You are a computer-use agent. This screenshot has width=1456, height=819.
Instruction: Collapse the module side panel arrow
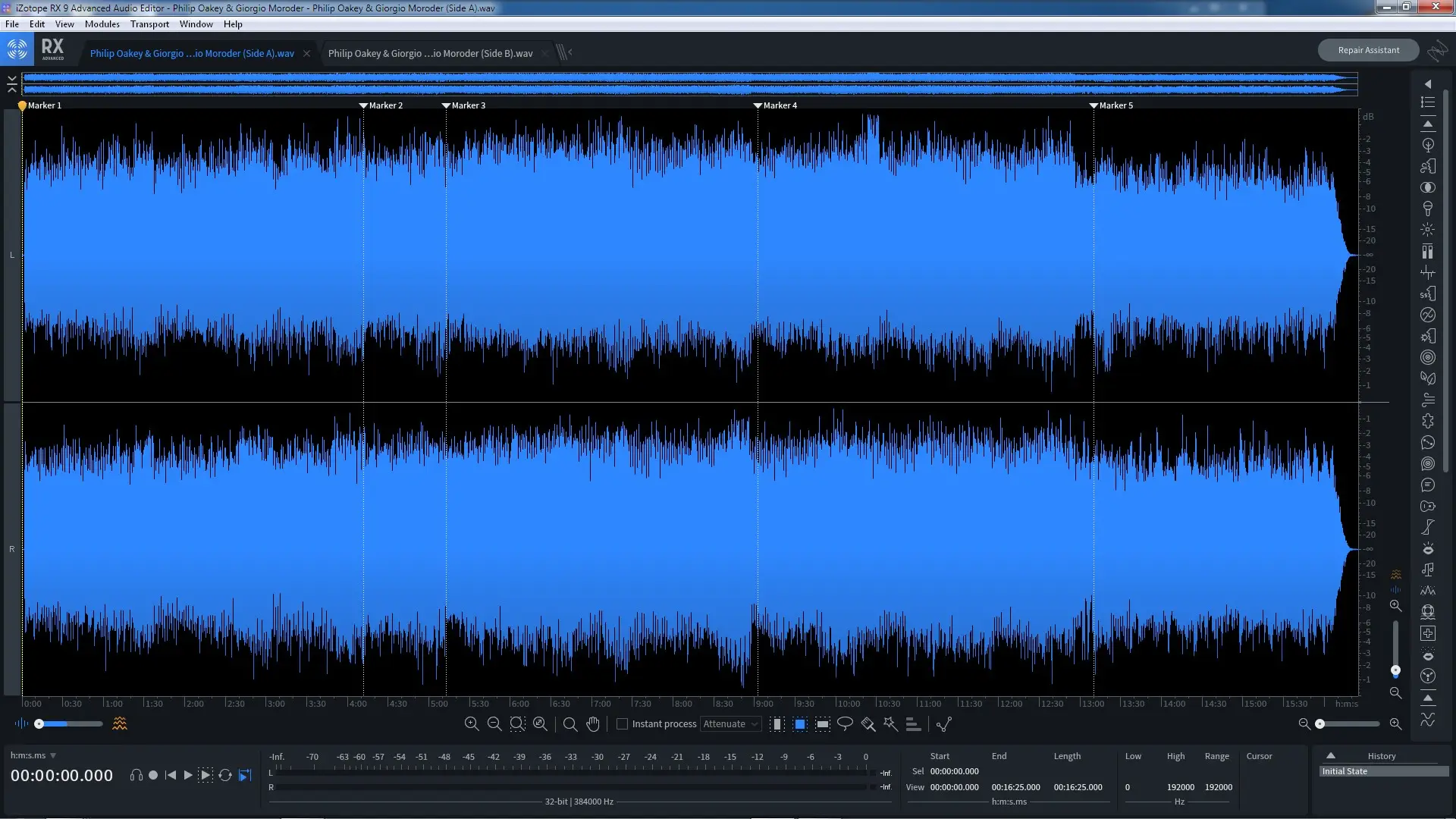(x=1428, y=83)
